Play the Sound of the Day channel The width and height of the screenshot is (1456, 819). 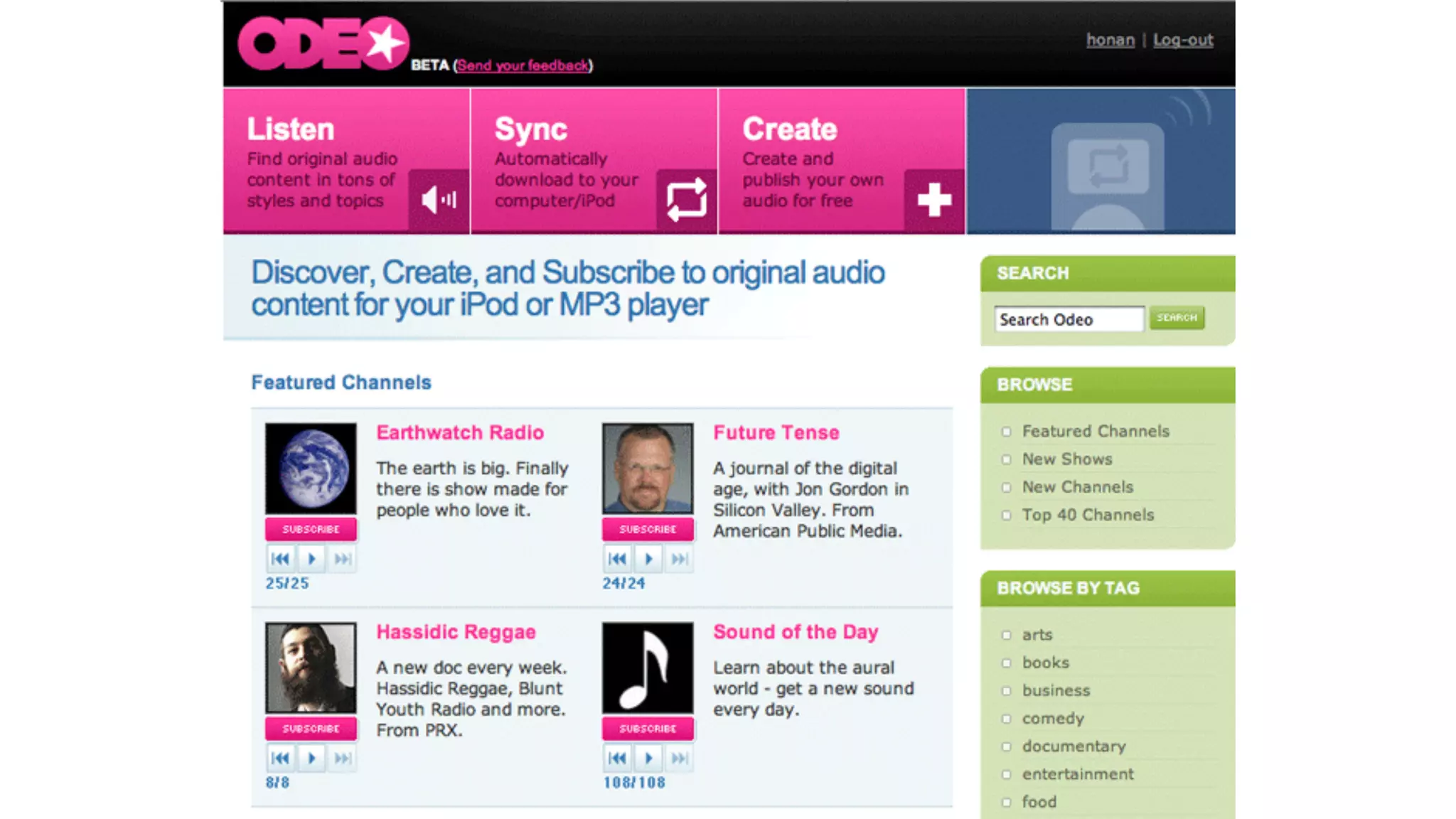[x=648, y=759]
